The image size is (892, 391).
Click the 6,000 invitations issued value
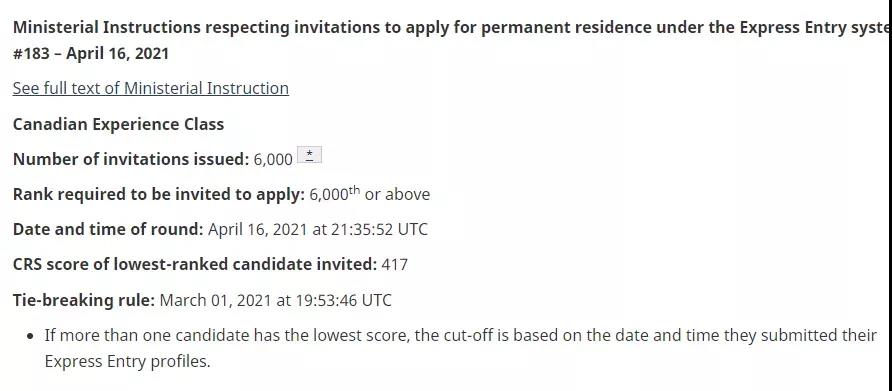pyautogui.click(x=273, y=160)
